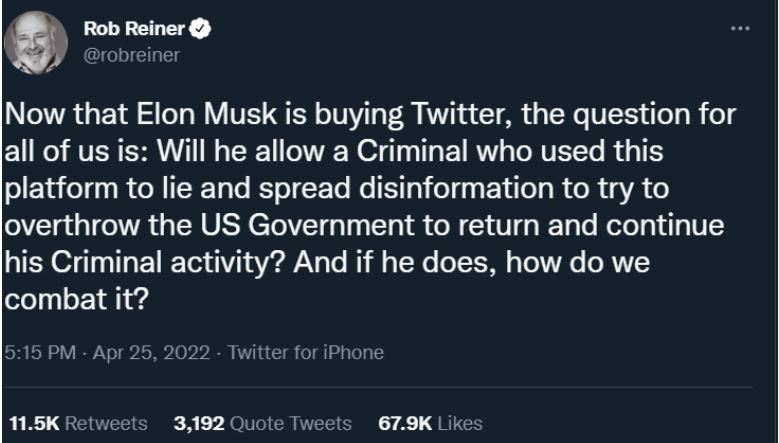This screenshot has height=443, width=779.
Task: View the 11.5K Retweets list
Action: 78,423
